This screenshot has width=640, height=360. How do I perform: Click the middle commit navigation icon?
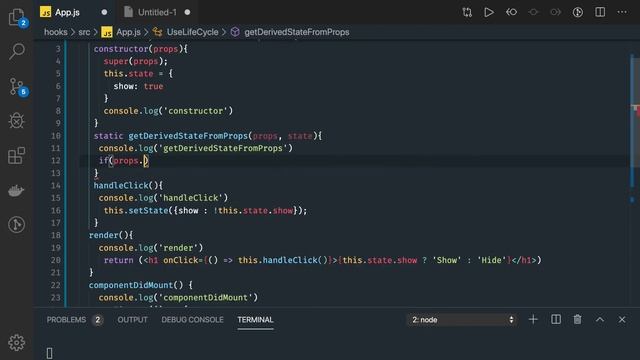[x=533, y=12]
